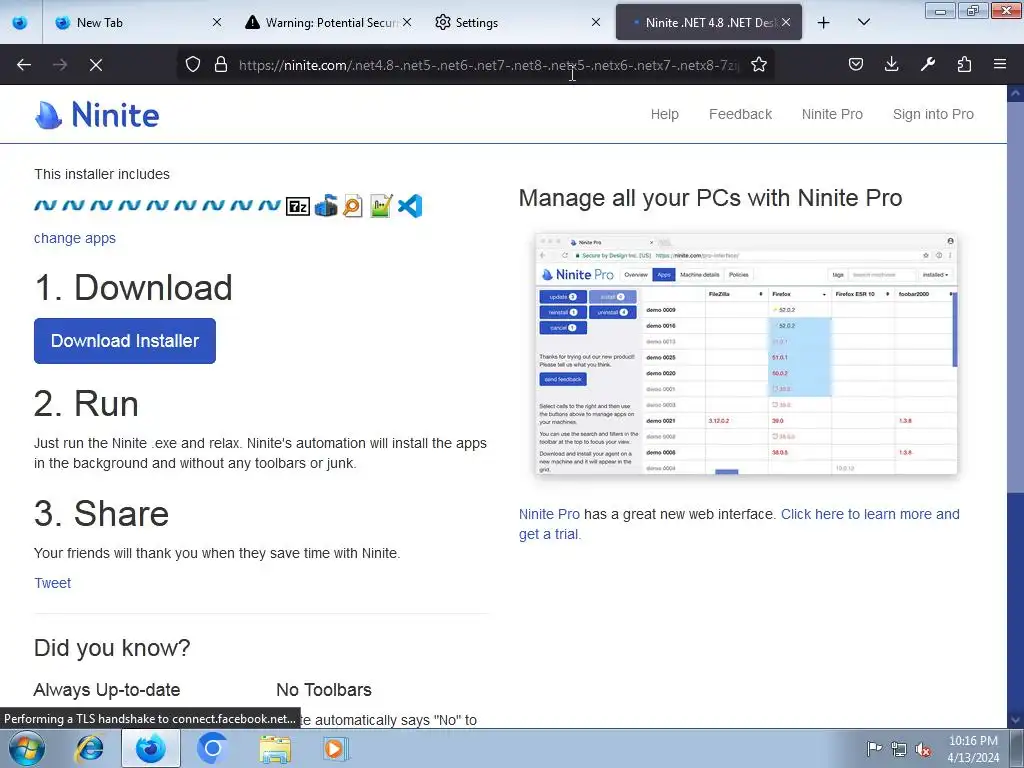The height and width of the screenshot is (768, 1024).
Task: Click the Visual Studio Code icon
Action: click(409, 206)
